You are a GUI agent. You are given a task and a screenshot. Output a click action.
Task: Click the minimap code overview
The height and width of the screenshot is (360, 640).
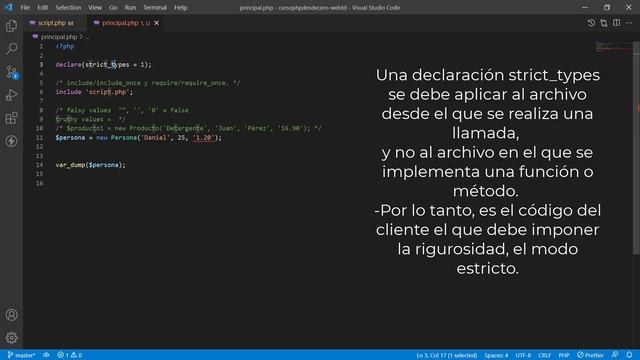[x=613, y=47]
